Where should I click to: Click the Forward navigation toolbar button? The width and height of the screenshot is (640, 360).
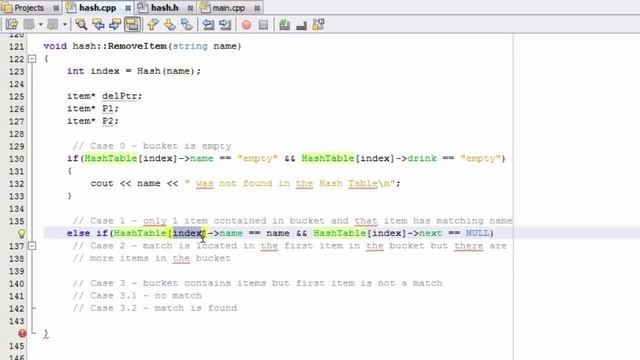pyautogui.click(x=53, y=24)
